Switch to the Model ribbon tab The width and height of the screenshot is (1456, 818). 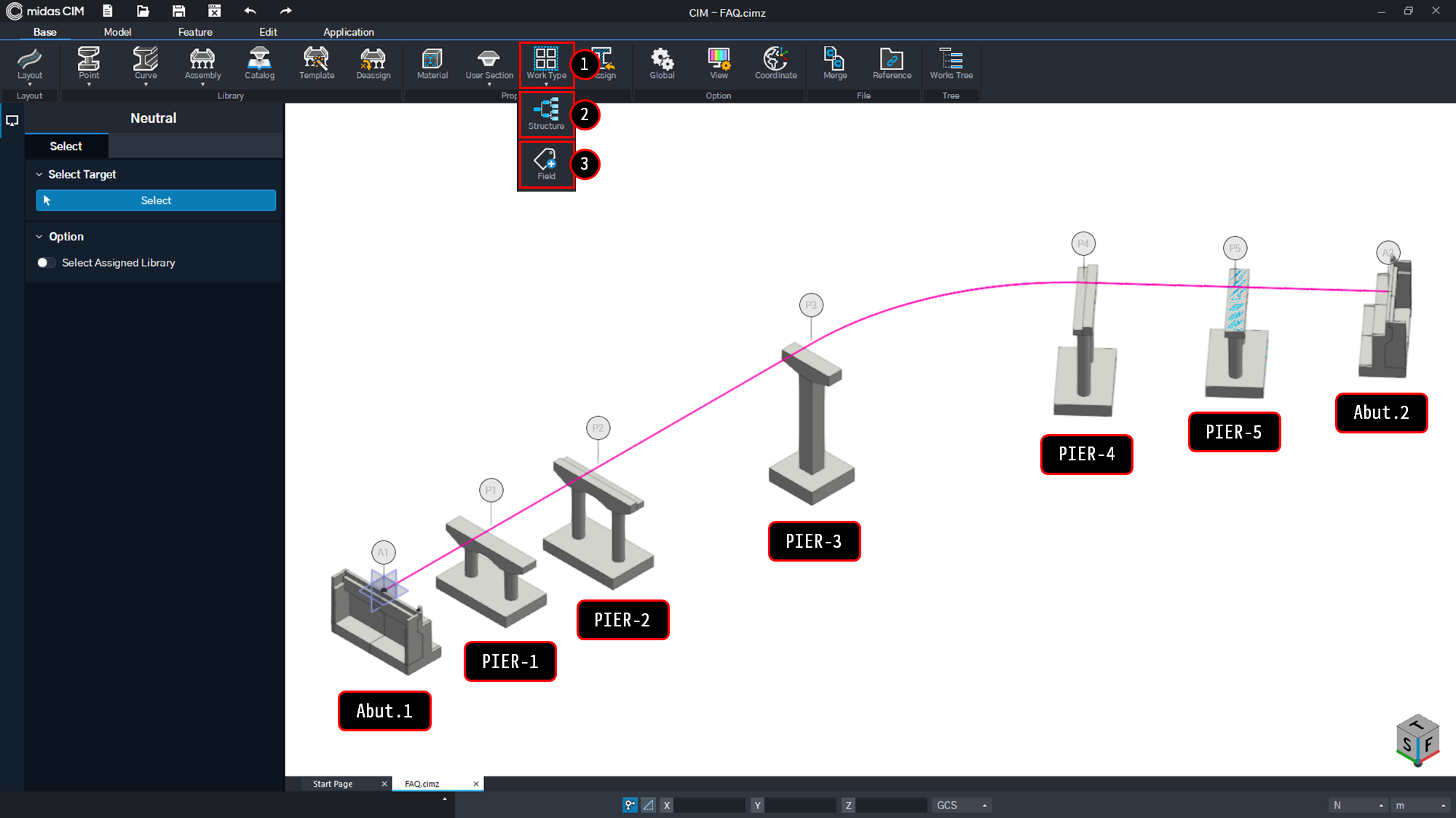coord(117,32)
